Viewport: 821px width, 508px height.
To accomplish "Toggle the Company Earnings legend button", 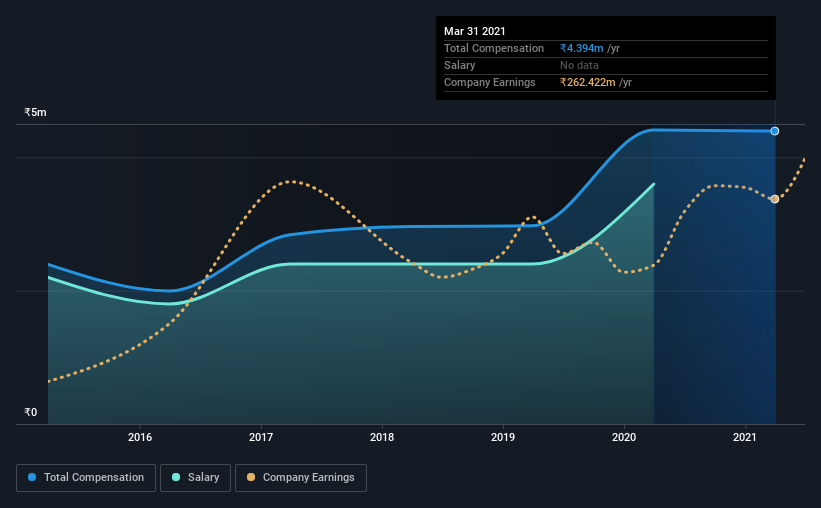I will point(301,478).
